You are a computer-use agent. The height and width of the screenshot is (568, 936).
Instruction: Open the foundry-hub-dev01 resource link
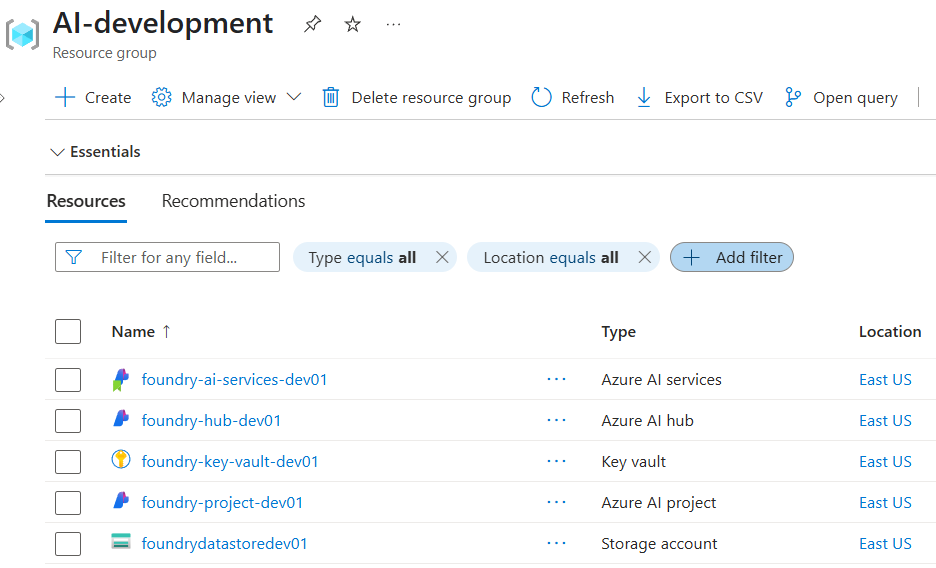211,421
